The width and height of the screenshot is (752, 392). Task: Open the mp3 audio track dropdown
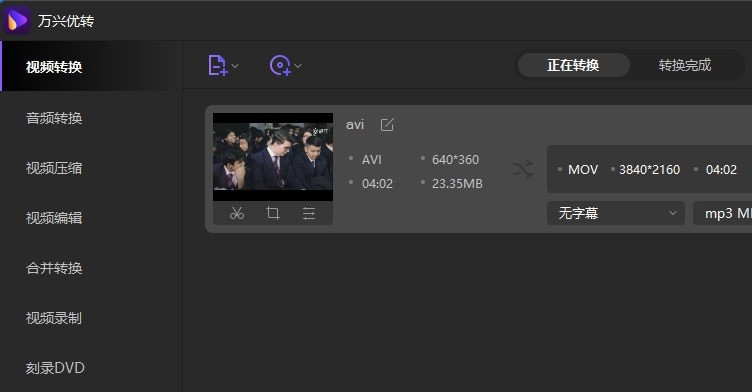(x=723, y=213)
